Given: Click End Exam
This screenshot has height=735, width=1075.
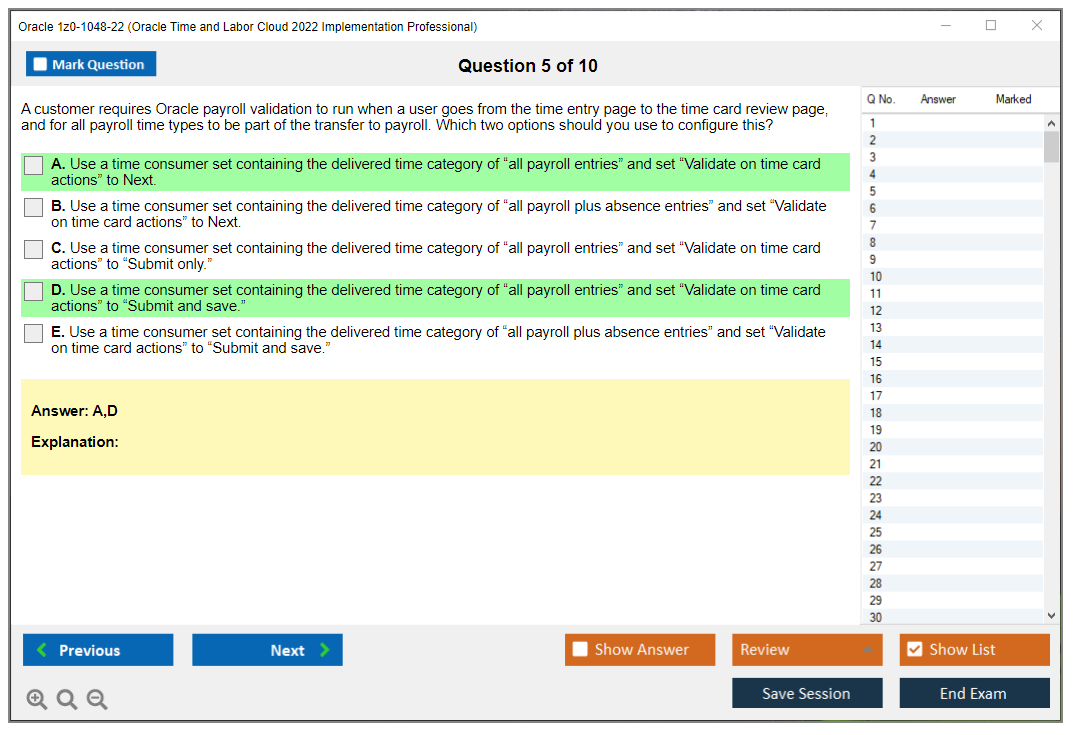Looking at the screenshot, I should click(974, 692).
